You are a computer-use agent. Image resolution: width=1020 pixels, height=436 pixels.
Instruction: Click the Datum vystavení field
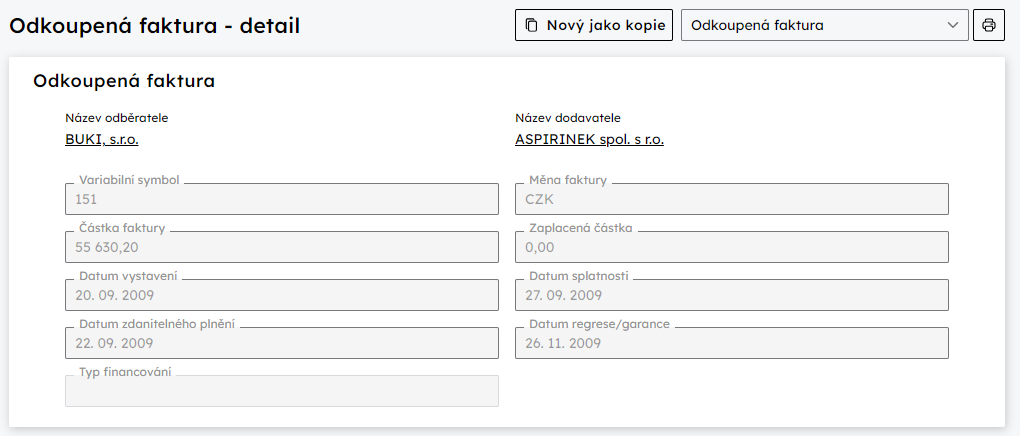282,295
